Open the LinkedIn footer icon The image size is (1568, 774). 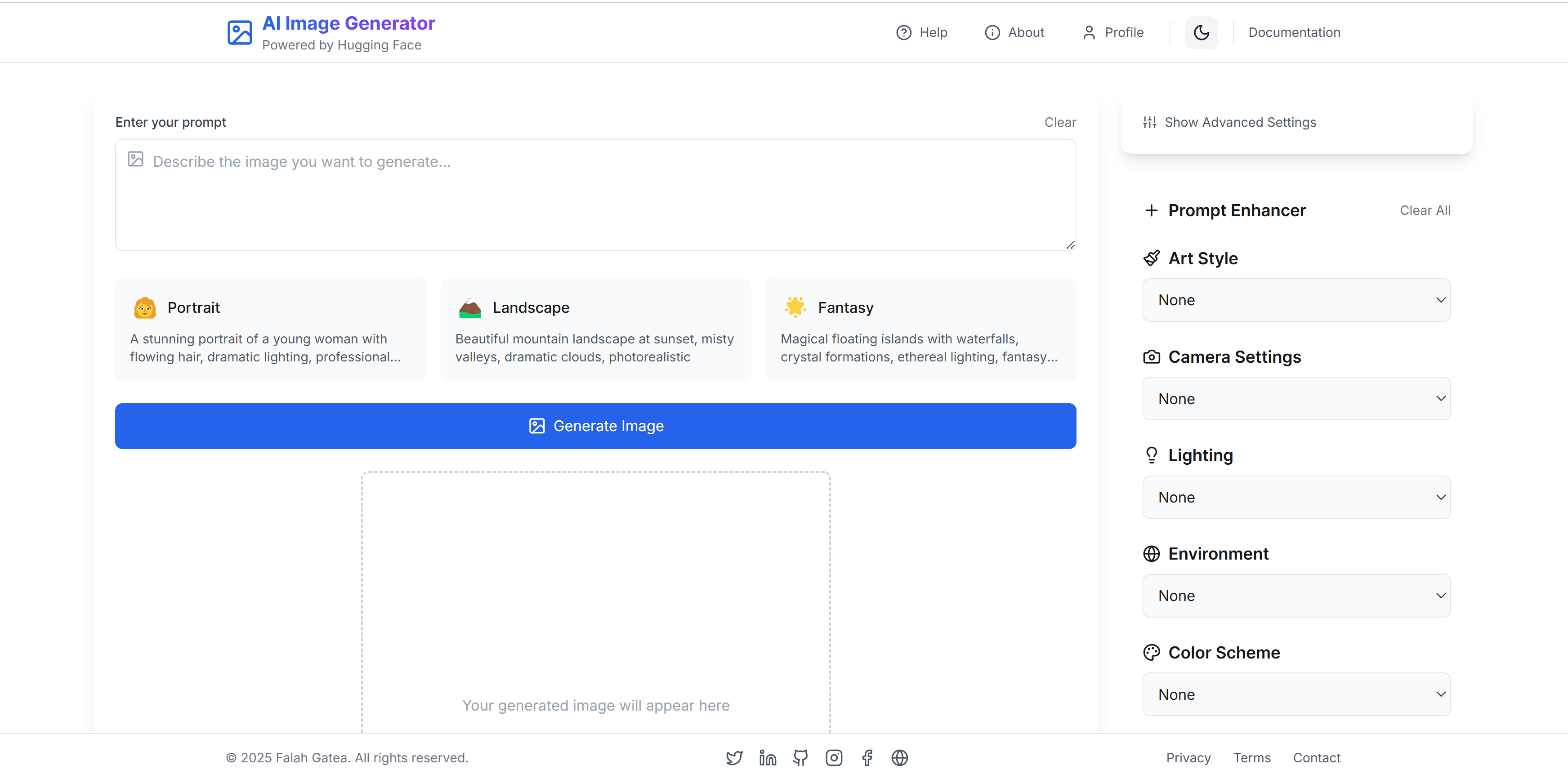point(768,757)
